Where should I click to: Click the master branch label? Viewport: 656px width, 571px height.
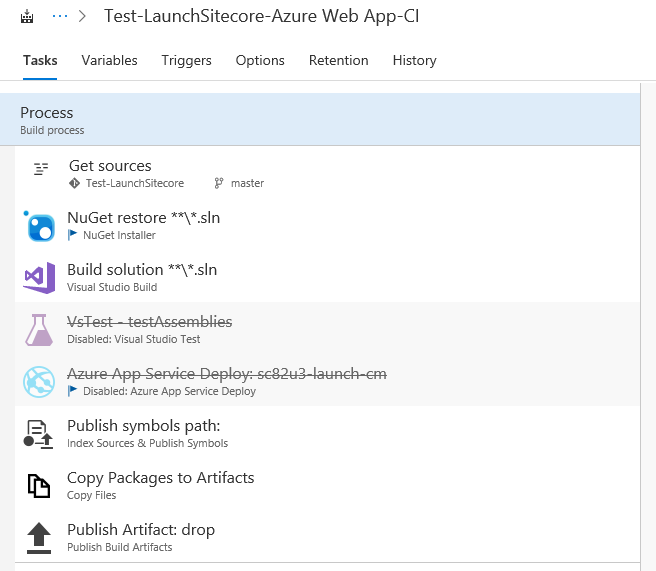coord(247,183)
